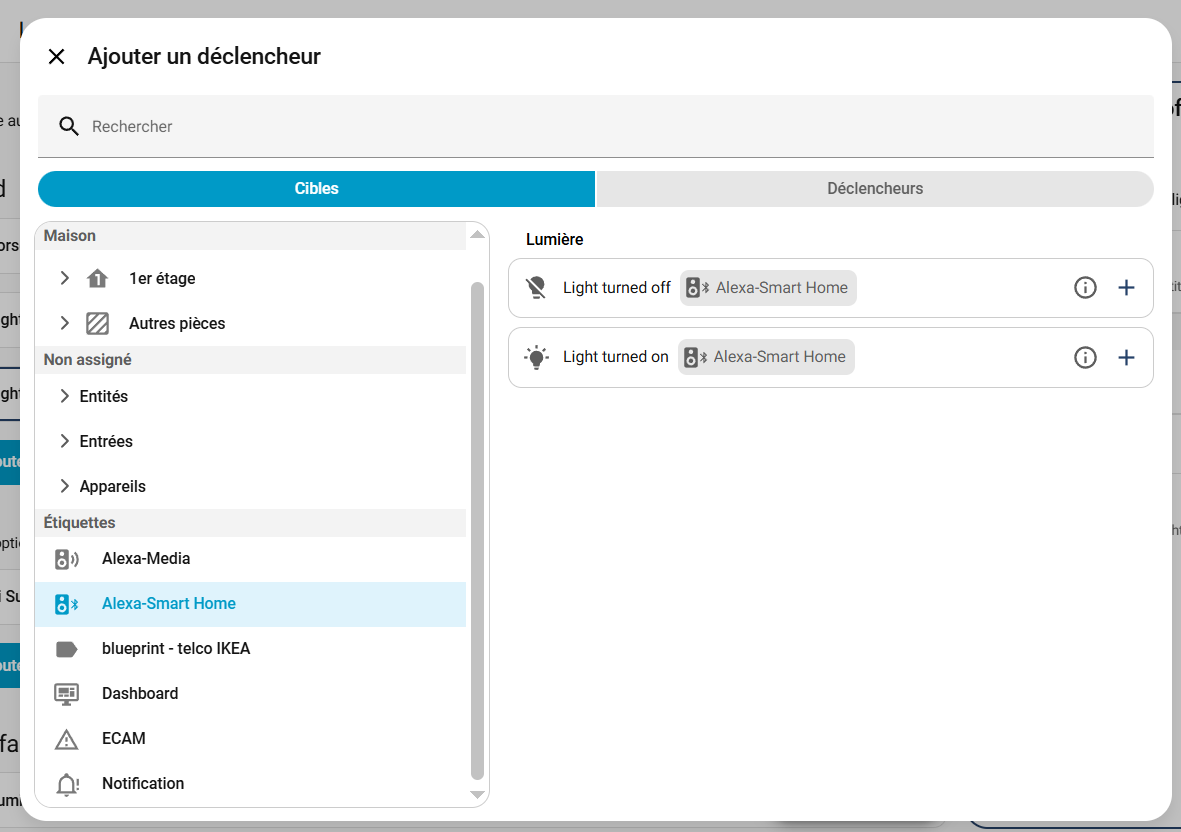Select the Alexa-Media speaker label icon
The height and width of the screenshot is (832, 1181).
(x=66, y=559)
